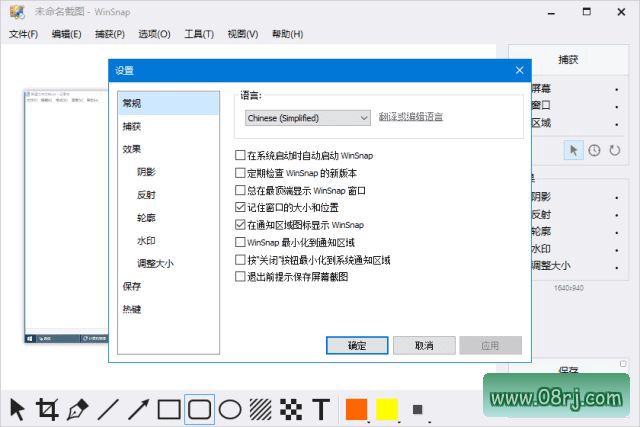Image resolution: width=640 pixels, height=427 pixels.
Task: Uncheck 记住窗口的大小和位置 checkbox
Action: (x=240, y=207)
